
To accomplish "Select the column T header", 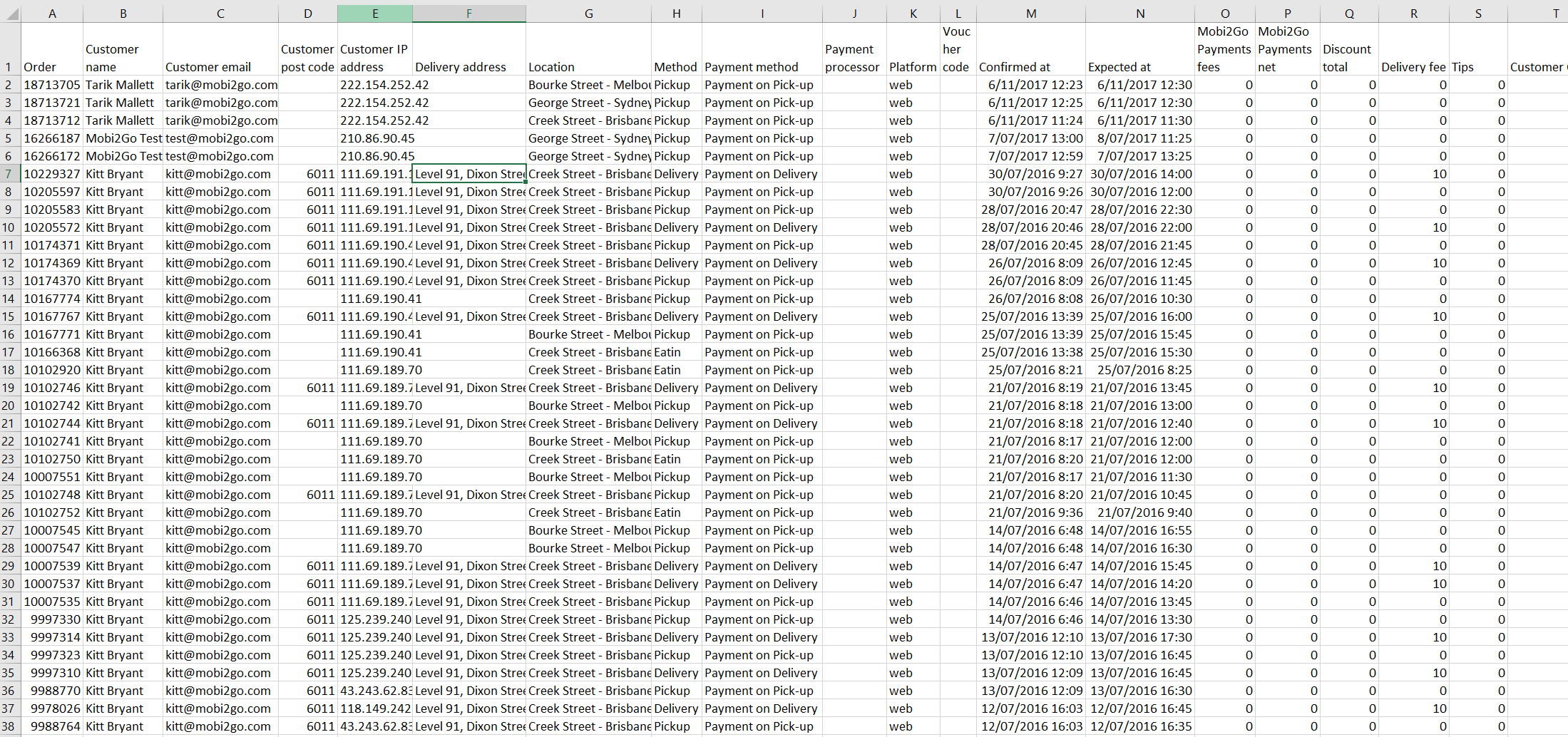I will 1554,14.
